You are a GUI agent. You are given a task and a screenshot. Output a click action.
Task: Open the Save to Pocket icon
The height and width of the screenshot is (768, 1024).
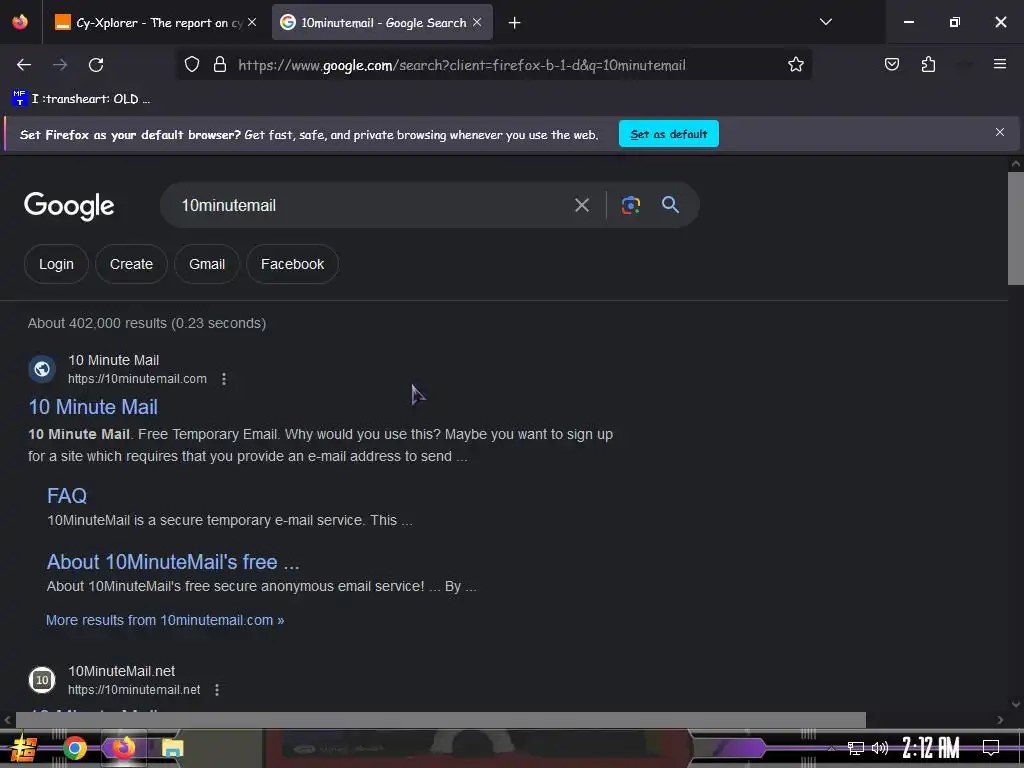click(x=892, y=64)
